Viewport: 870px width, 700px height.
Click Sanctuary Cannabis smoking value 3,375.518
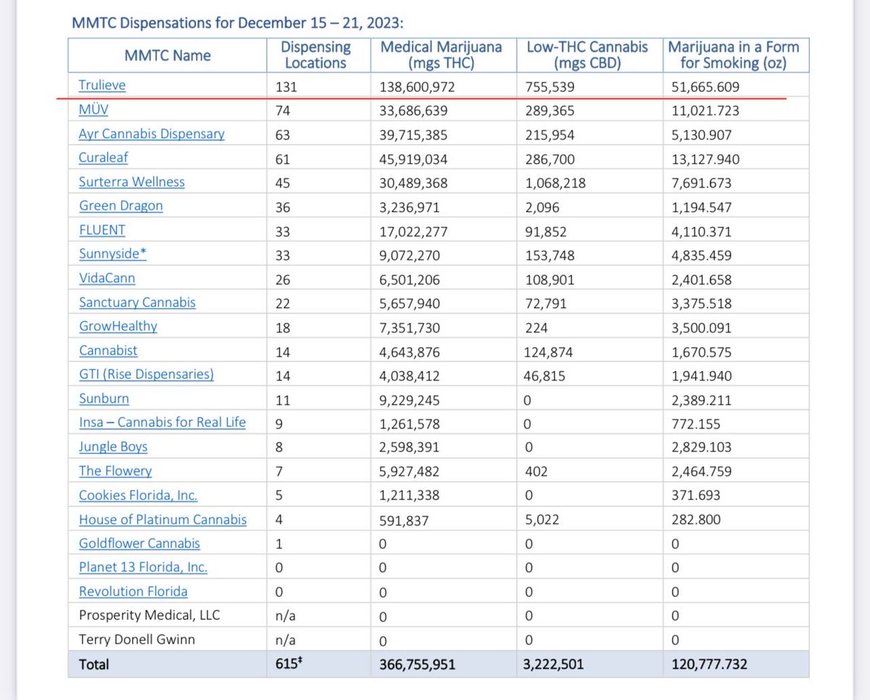coord(701,304)
